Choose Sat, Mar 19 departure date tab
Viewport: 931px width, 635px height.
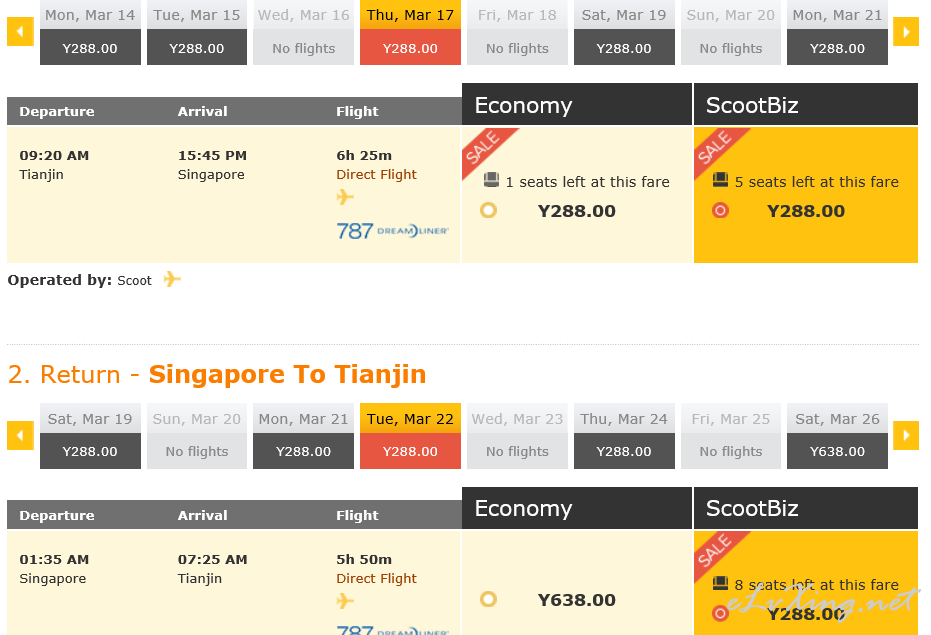[624, 33]
